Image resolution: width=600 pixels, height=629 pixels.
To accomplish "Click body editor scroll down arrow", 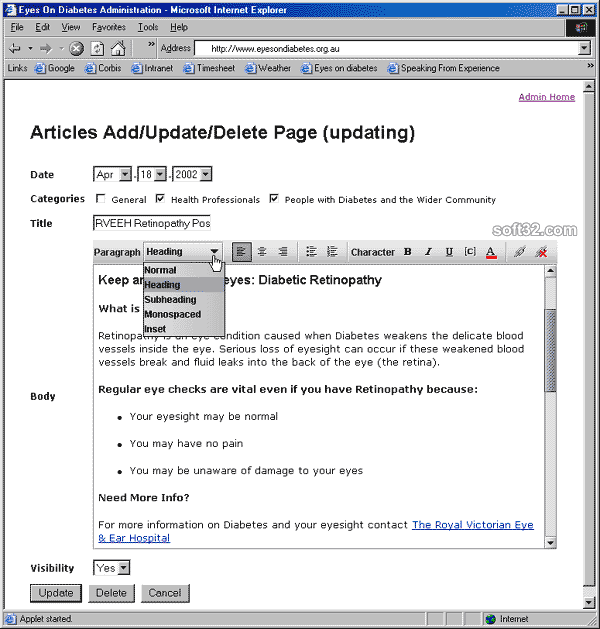I will tap(551, 543).
